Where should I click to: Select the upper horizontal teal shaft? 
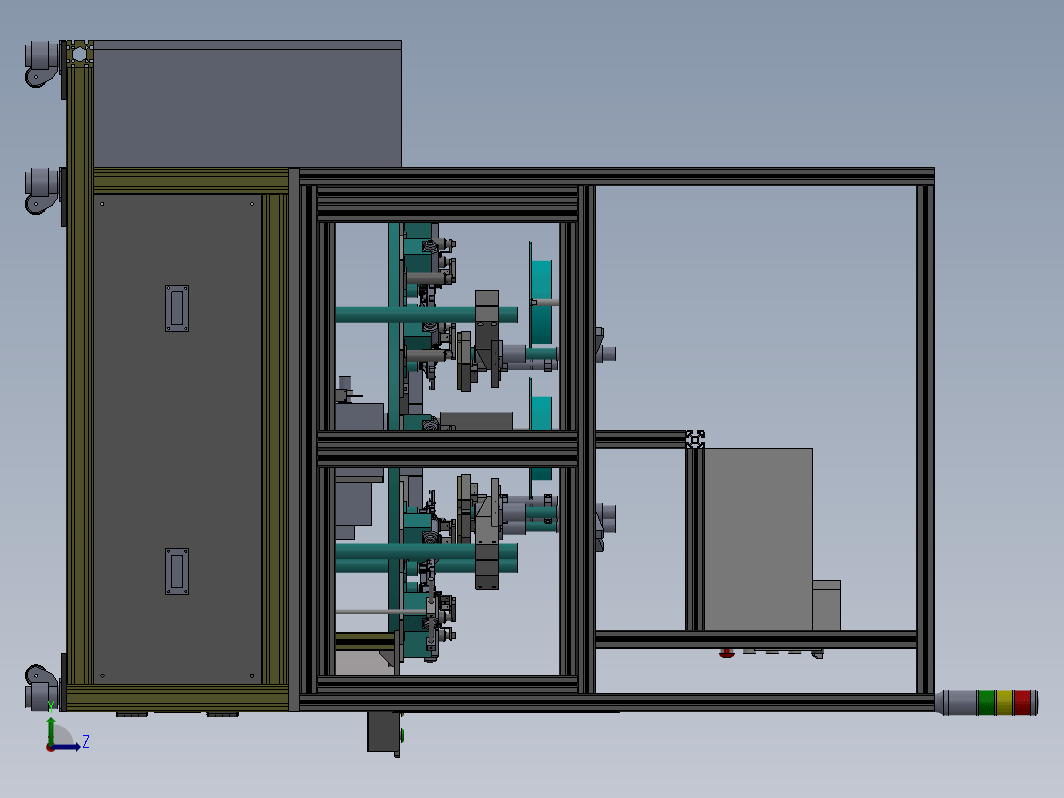(427, 314)
